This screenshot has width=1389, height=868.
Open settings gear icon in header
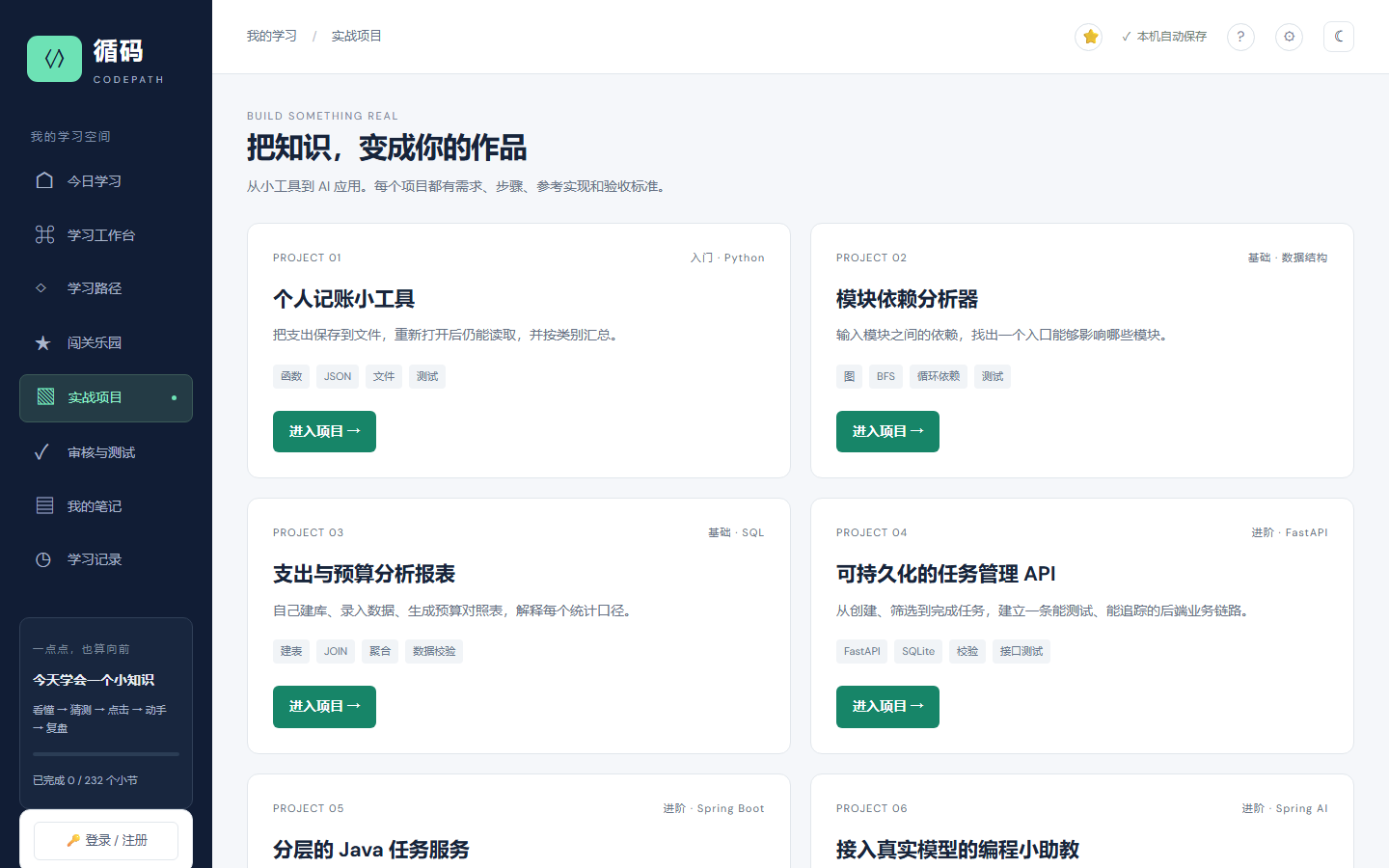[1289, 37]
